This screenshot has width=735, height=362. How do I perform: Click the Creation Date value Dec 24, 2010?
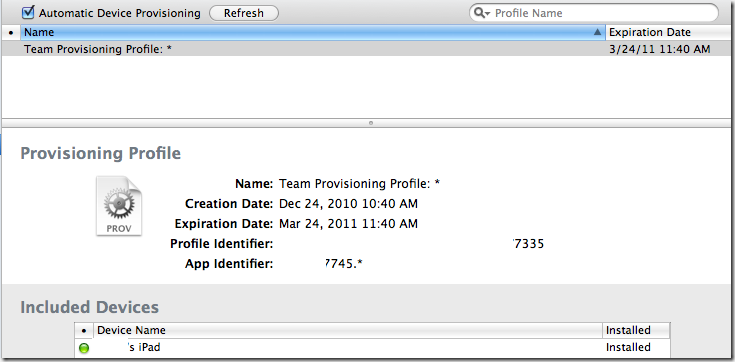pyautogui.click(x=348, y=204)
